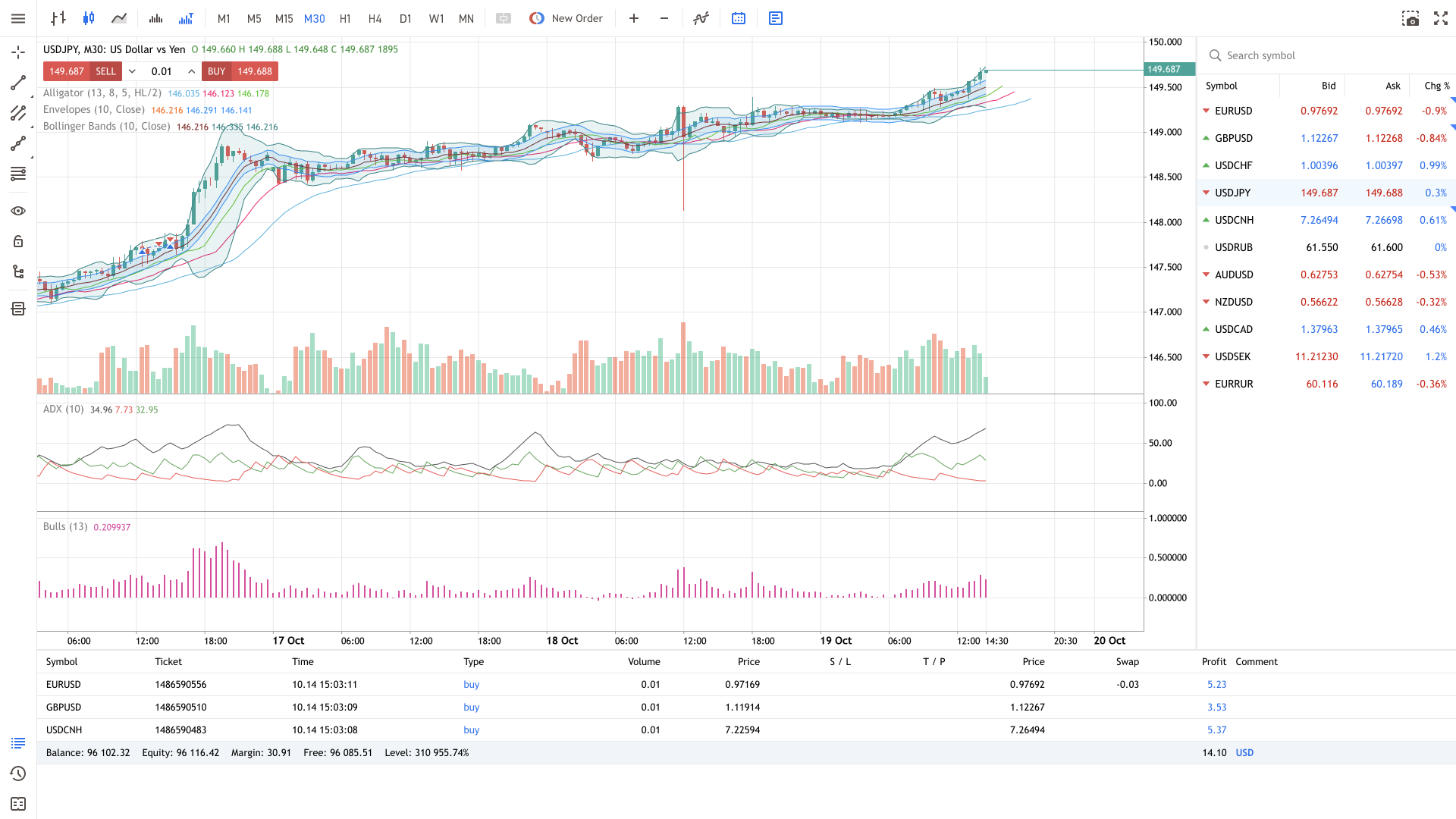The image size is (1456, 819).
Task: Toggle the lock drawings icon
Action: [x=18, y=241]
